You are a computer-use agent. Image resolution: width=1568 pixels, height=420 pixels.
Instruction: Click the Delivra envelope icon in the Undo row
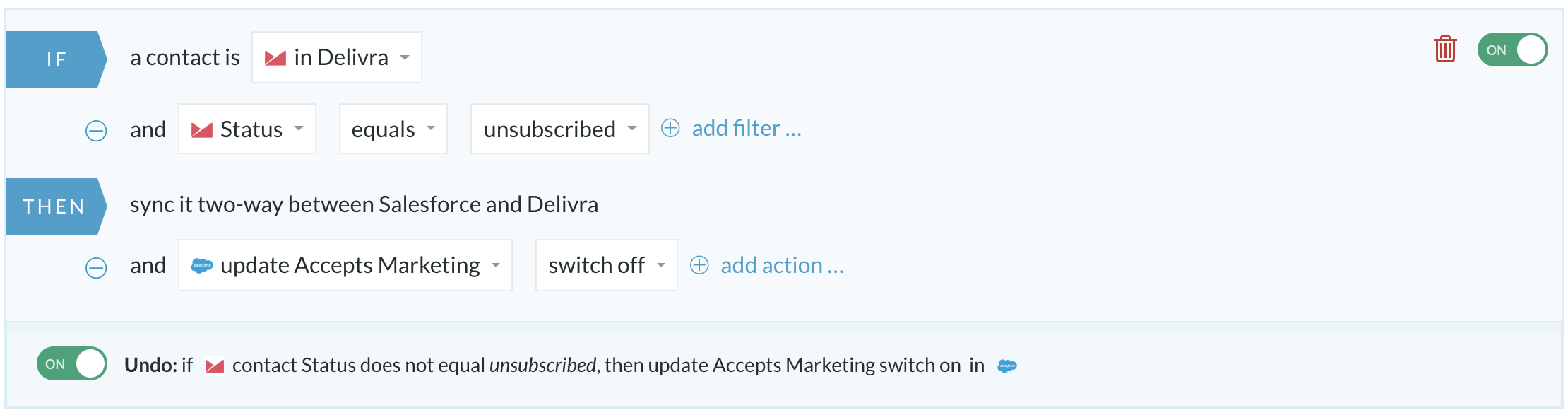(x=215, y=366)
